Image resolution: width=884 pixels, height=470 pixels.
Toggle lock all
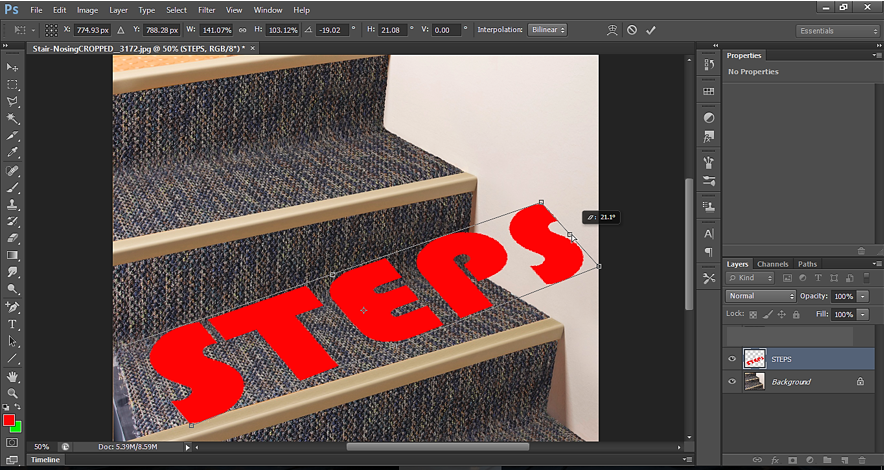(x=795, y=314)
